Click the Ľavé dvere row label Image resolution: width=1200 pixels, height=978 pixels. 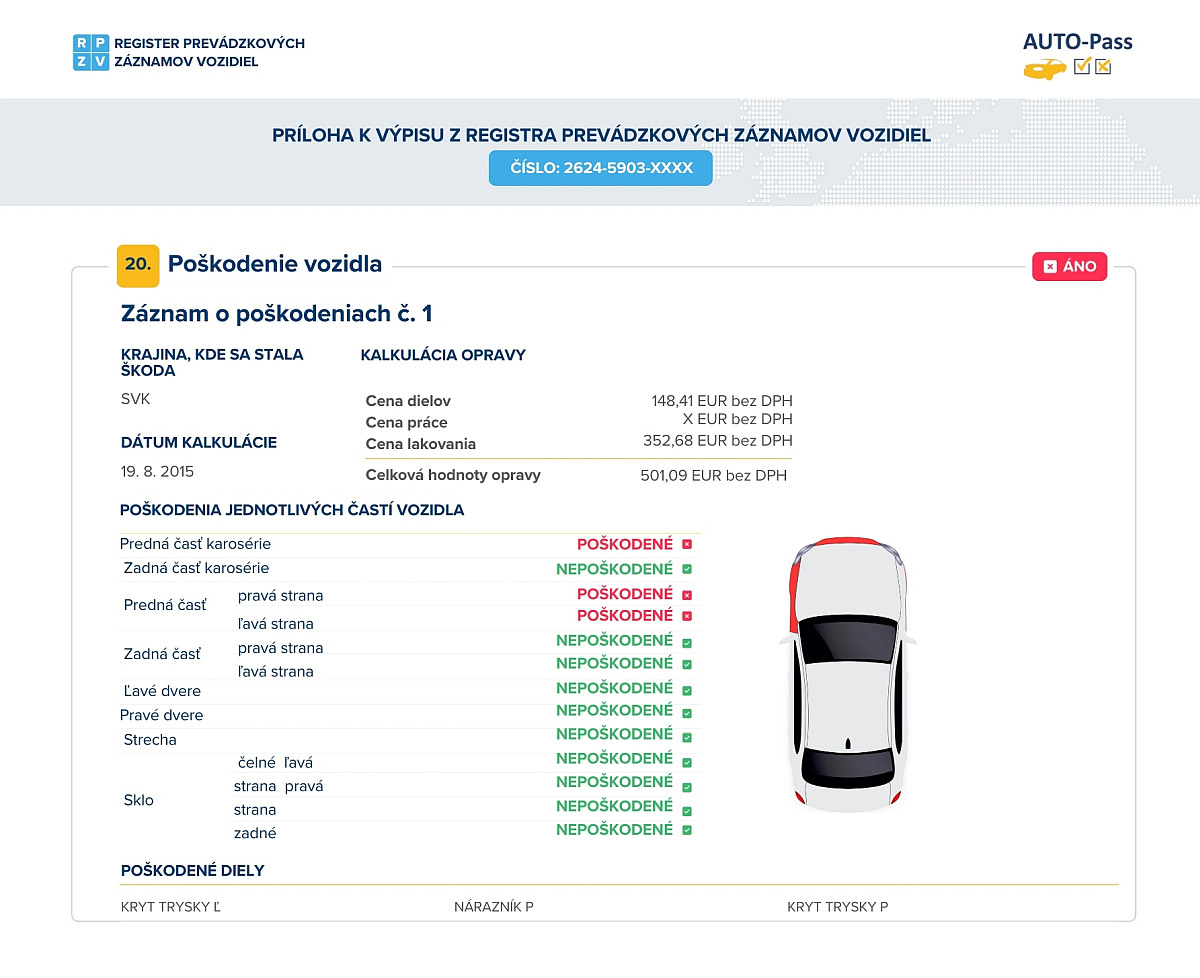point(160,691)
